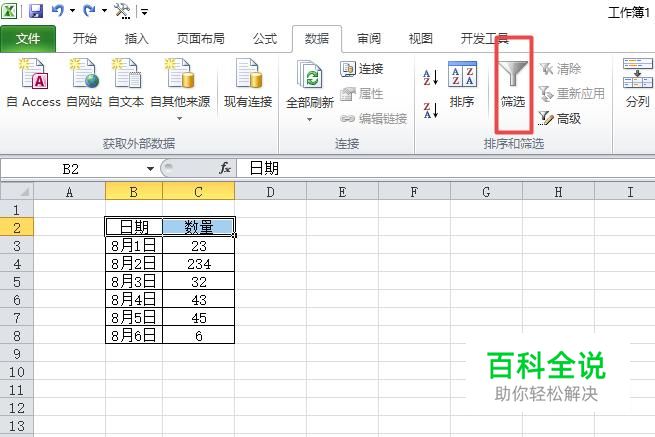This screenshot has height=437, width=655.
Task: Select the cell containing 8月1日
Action: coord(134,246)
